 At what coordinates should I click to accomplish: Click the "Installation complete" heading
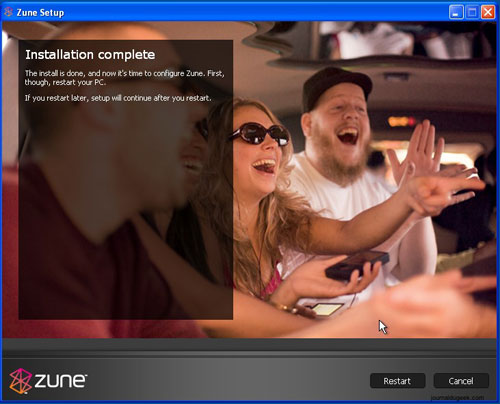coord(90,55)
